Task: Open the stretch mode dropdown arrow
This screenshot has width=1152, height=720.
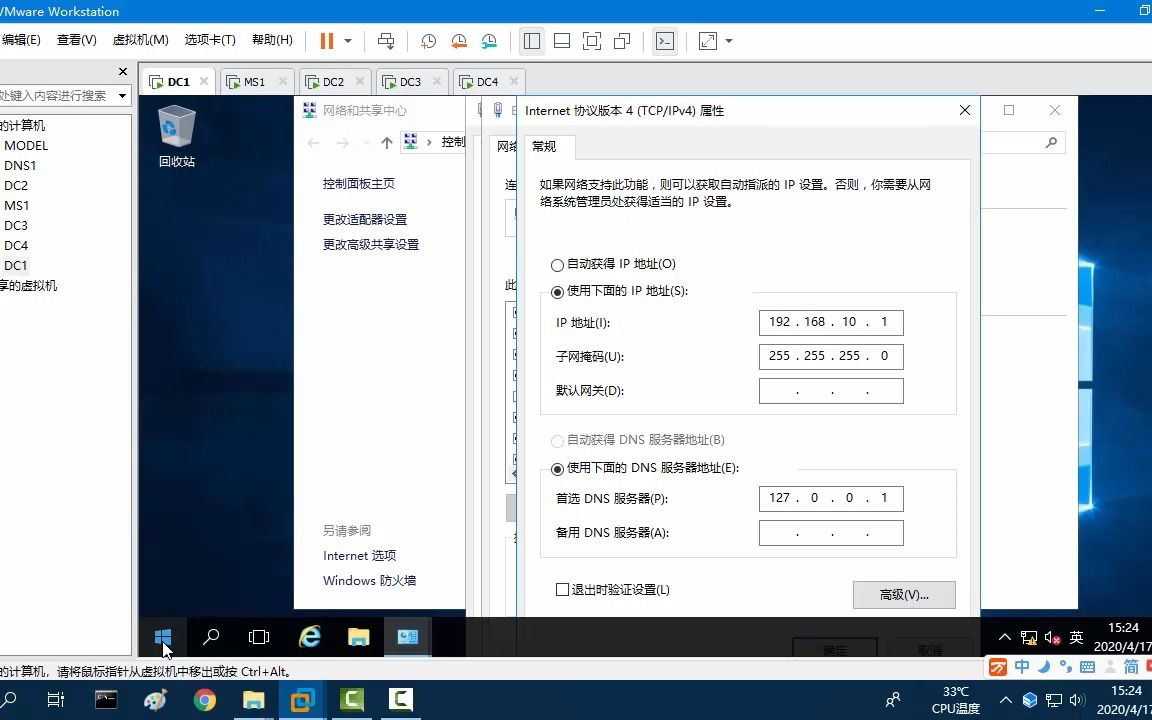Action: [729, 41]
